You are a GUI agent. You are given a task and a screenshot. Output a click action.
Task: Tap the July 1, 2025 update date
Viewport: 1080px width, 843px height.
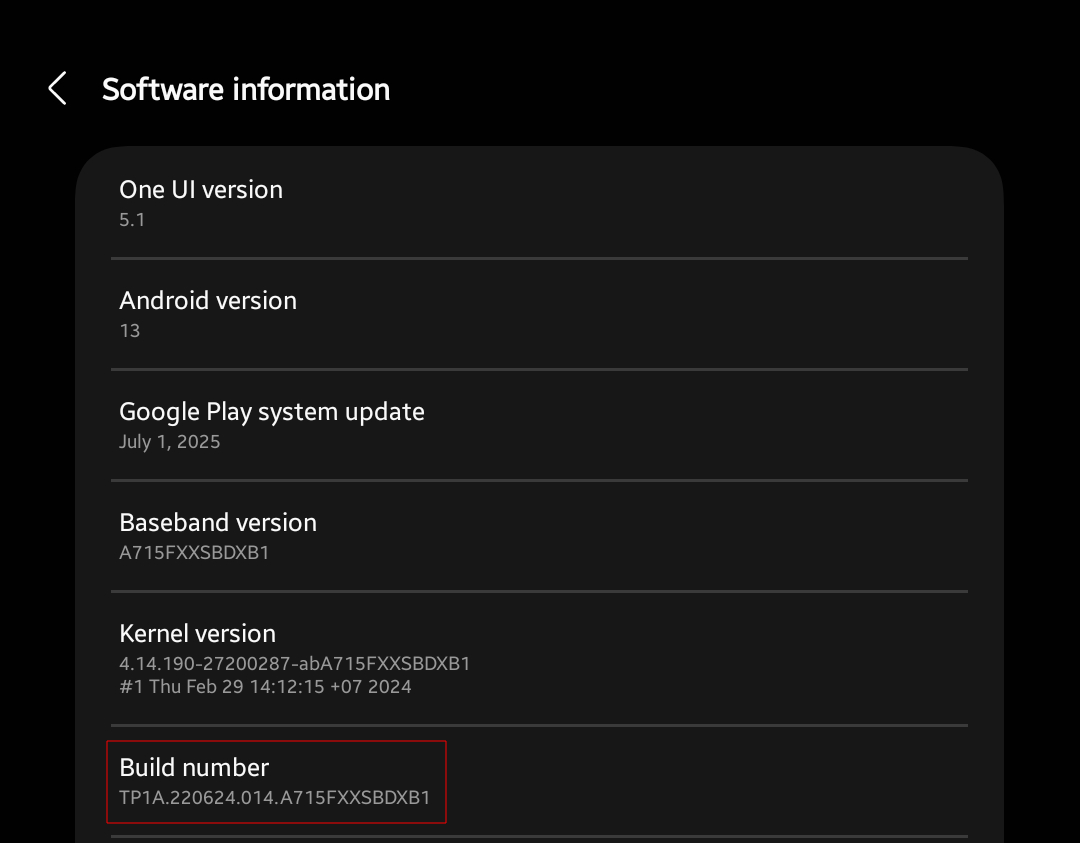(170, 442)
